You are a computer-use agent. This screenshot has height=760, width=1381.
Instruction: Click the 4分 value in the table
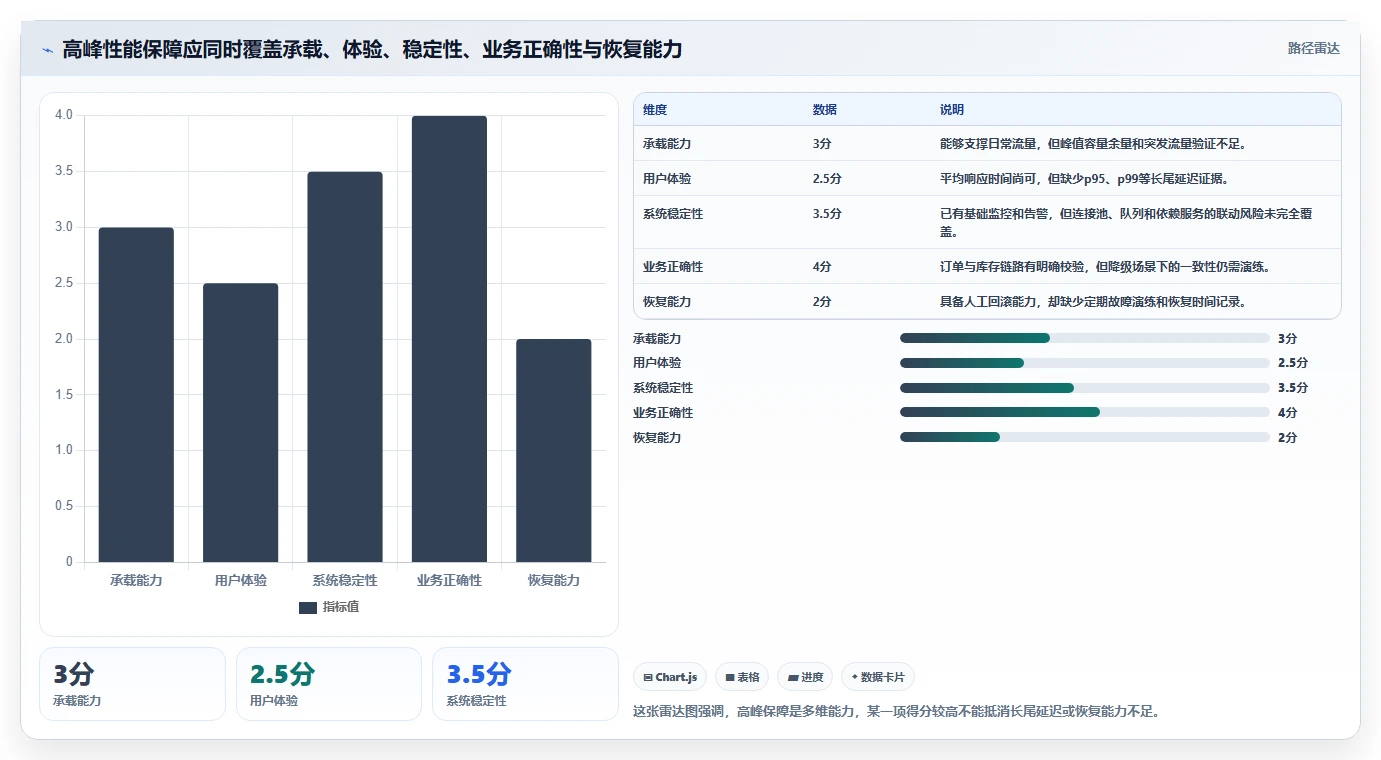822,267
